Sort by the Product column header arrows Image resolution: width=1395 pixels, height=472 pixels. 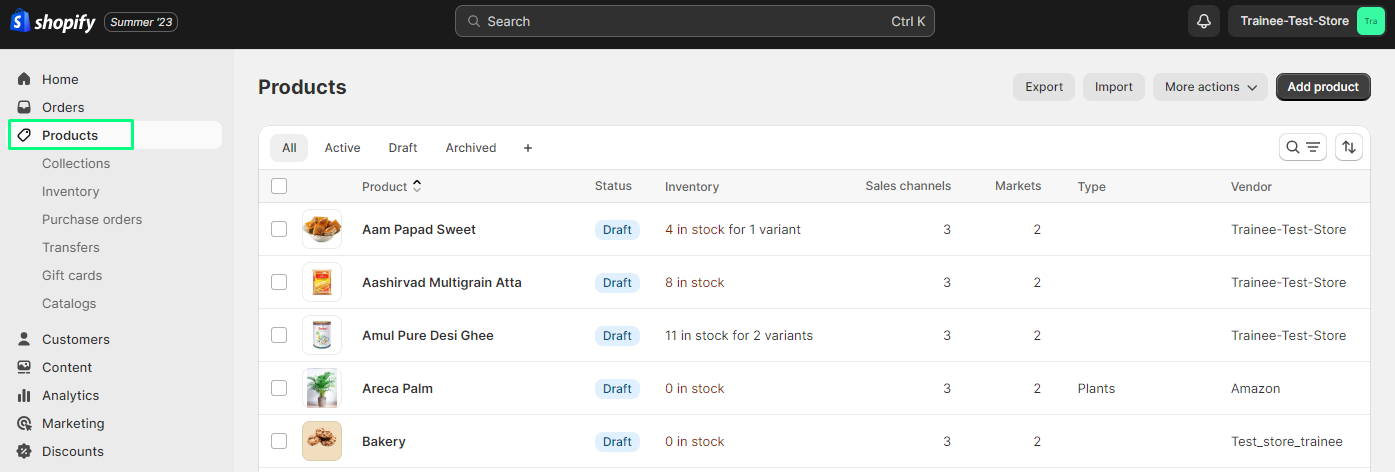click(417, 186)
